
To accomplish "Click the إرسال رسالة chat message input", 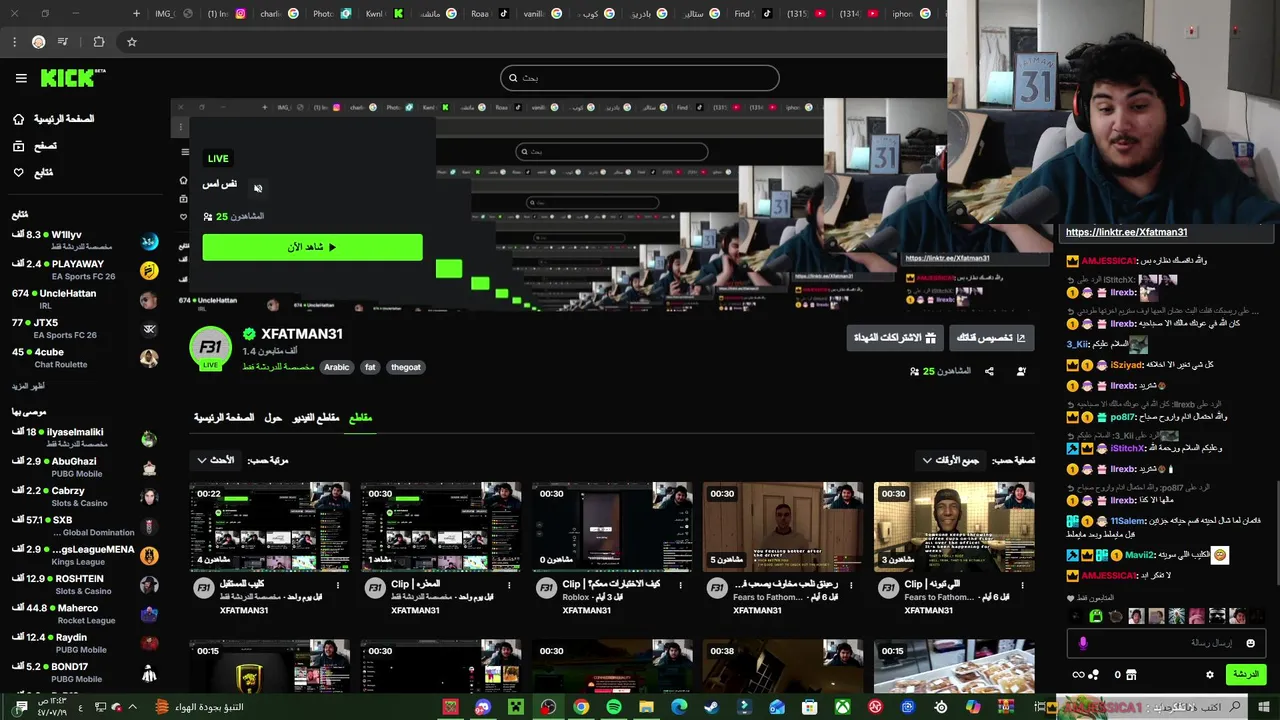I will coord(1165,643).
